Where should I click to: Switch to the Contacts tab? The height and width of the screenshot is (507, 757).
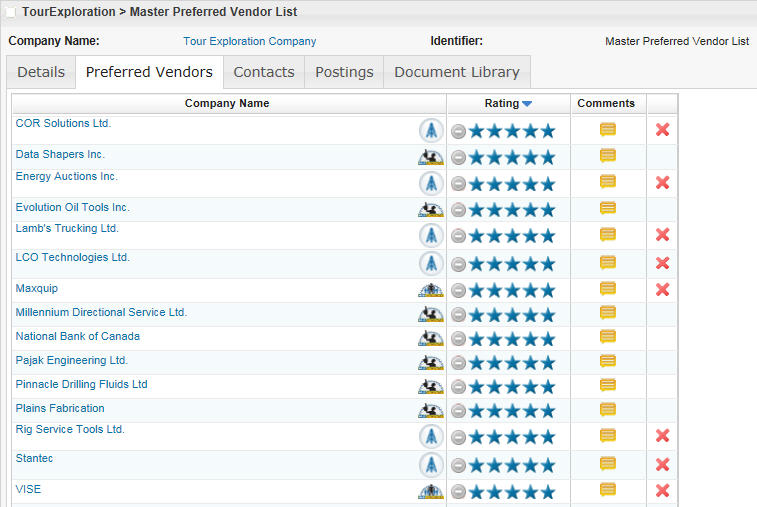(264, 72)
